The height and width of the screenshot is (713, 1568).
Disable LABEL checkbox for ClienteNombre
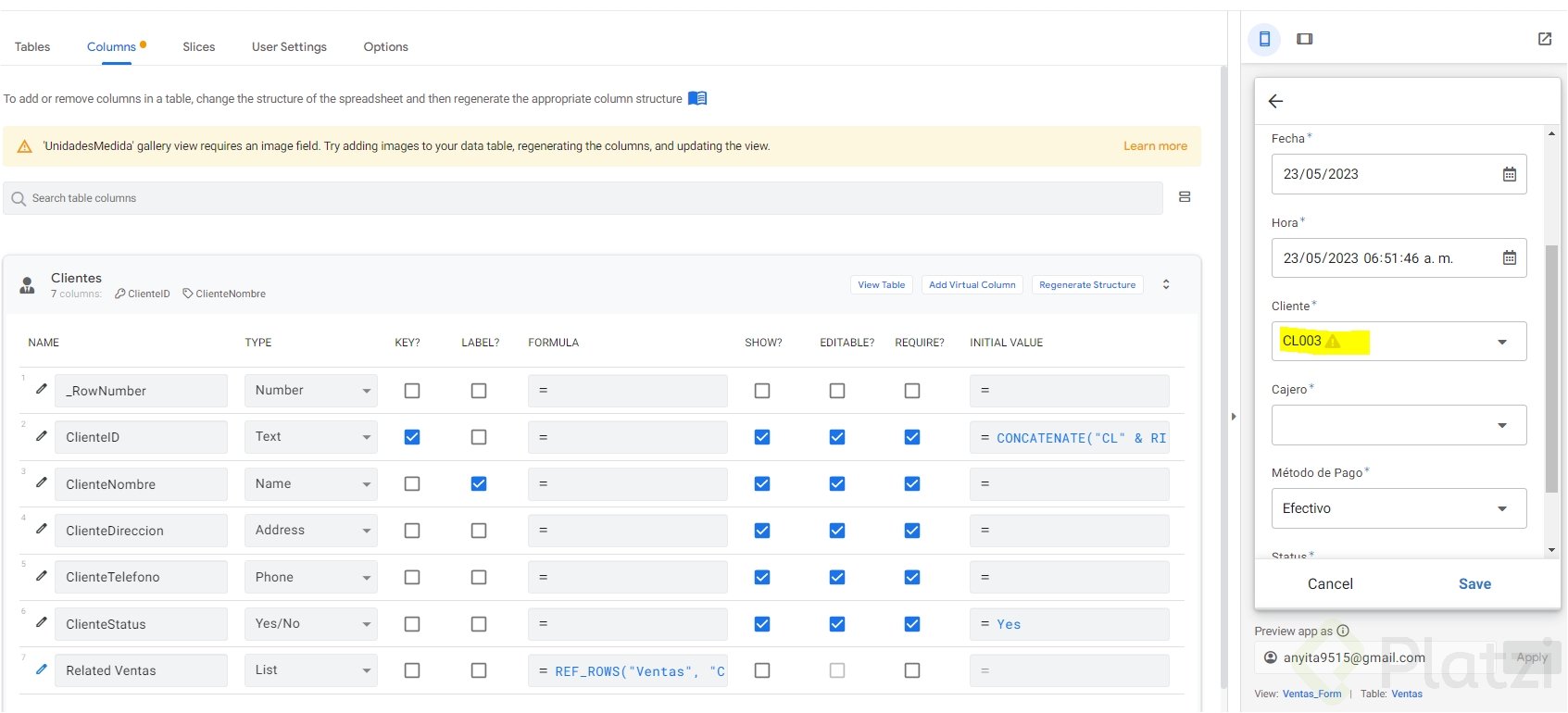point(479,483)
